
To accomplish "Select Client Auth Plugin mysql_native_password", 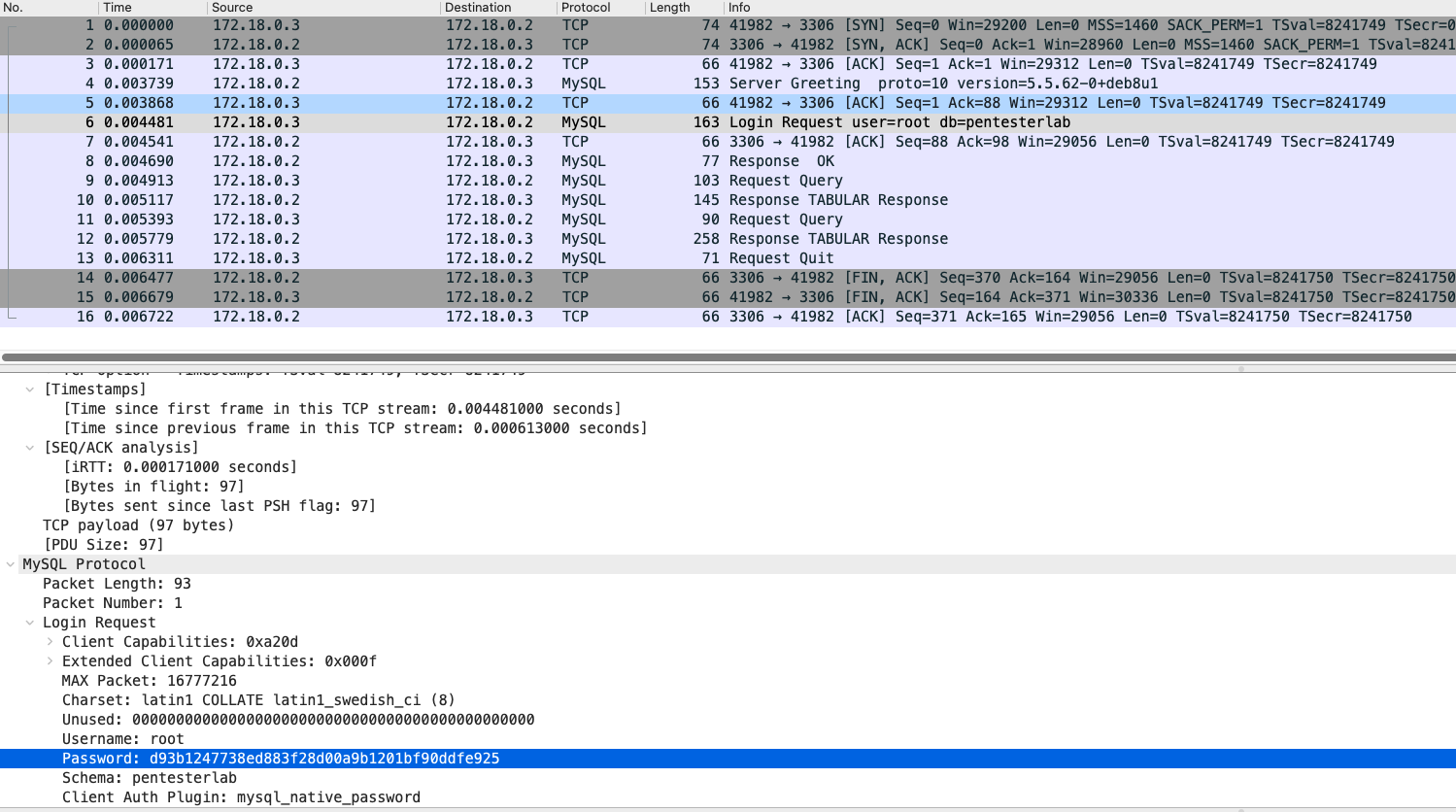I will pos(241,797).
